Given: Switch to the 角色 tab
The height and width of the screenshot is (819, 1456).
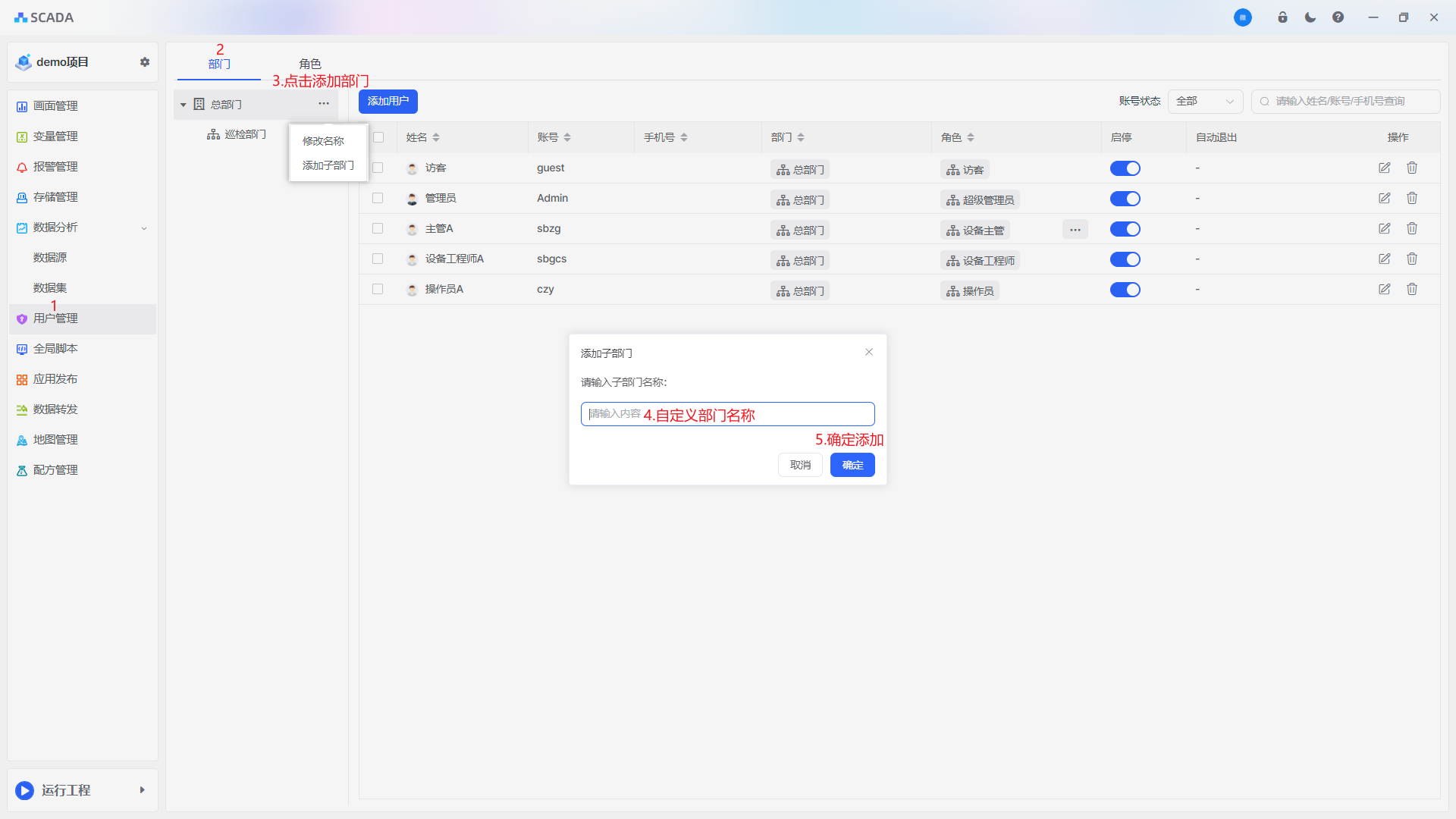Looking at the screenshot, I should point(309,64).
